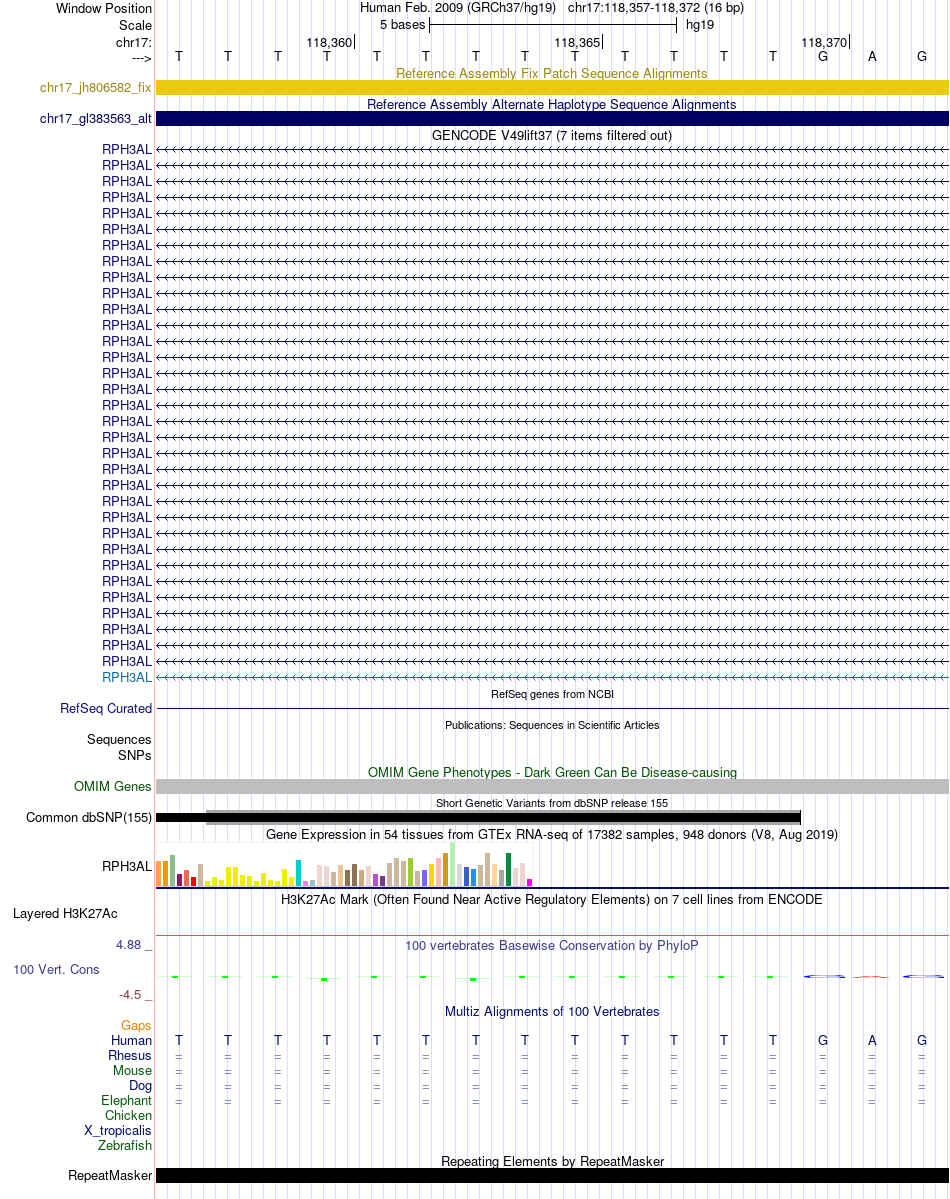Image resolution: width=950 pixels, height=1199 pixels.
Task: Click the yellow fix patch alignment bar
Action: [552, 88]
